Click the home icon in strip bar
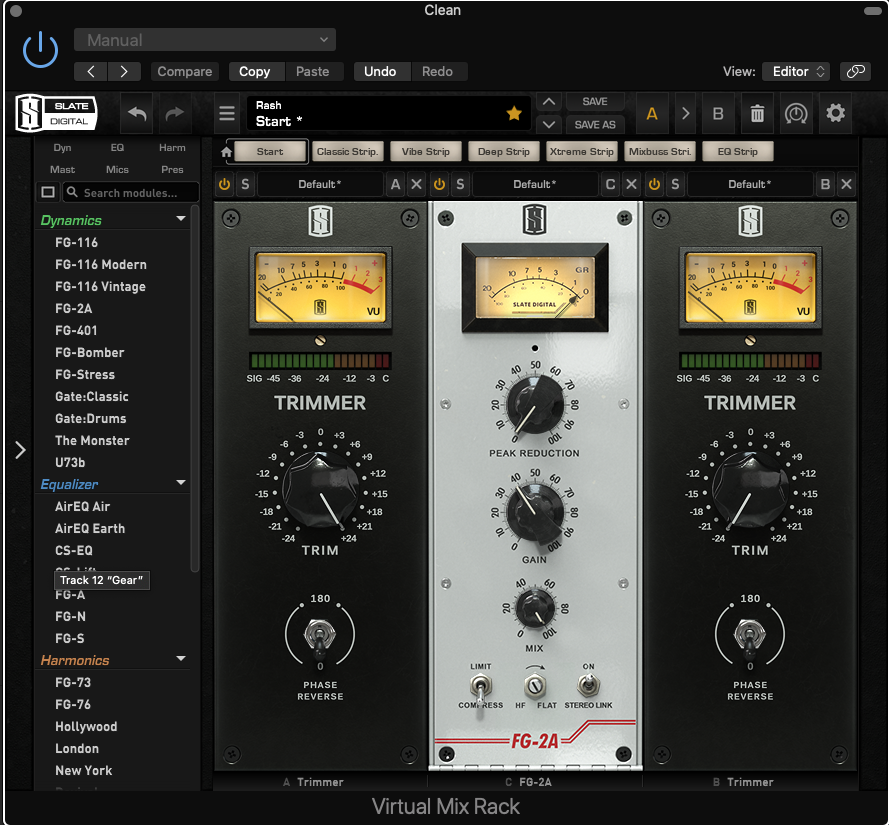889x825 pixels. click(227, 152)
